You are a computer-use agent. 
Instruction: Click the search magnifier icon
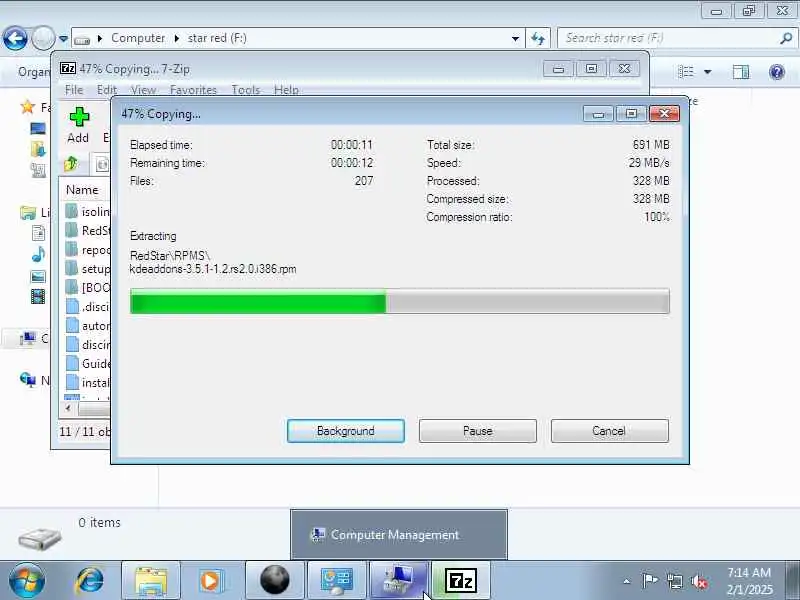(x=786, y=38)
